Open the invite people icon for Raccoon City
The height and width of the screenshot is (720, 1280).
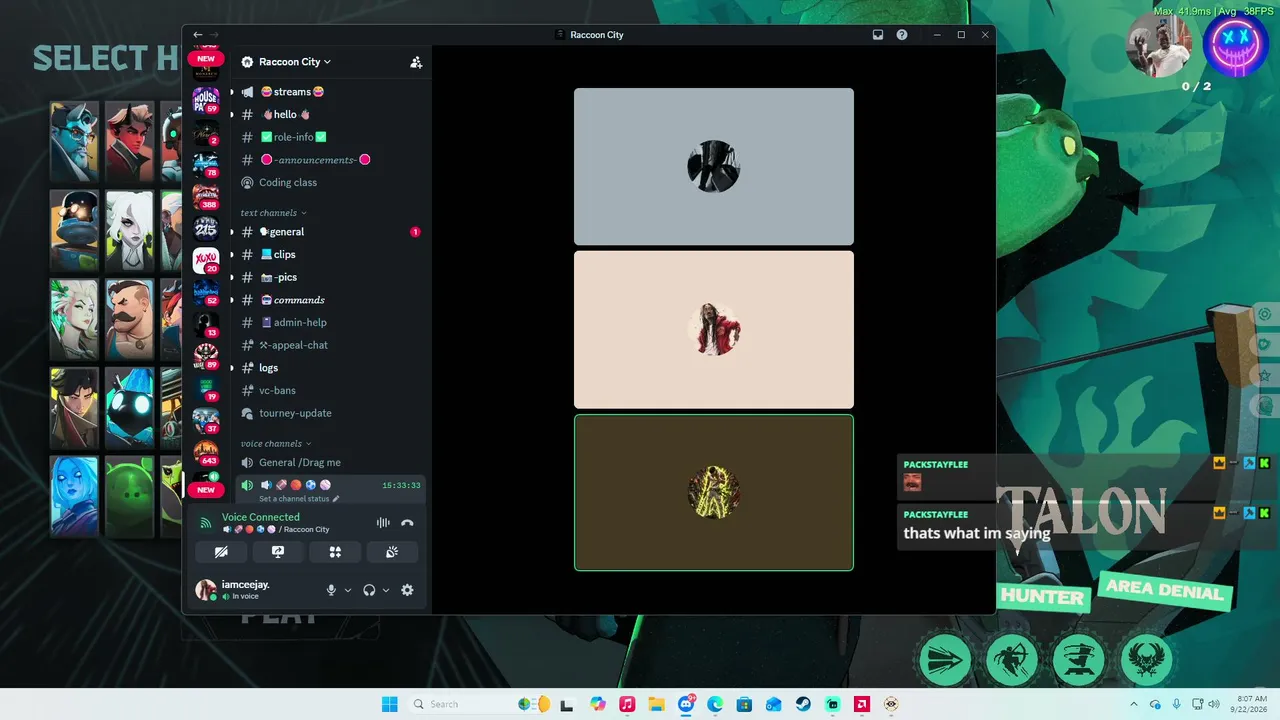[416, 62]
